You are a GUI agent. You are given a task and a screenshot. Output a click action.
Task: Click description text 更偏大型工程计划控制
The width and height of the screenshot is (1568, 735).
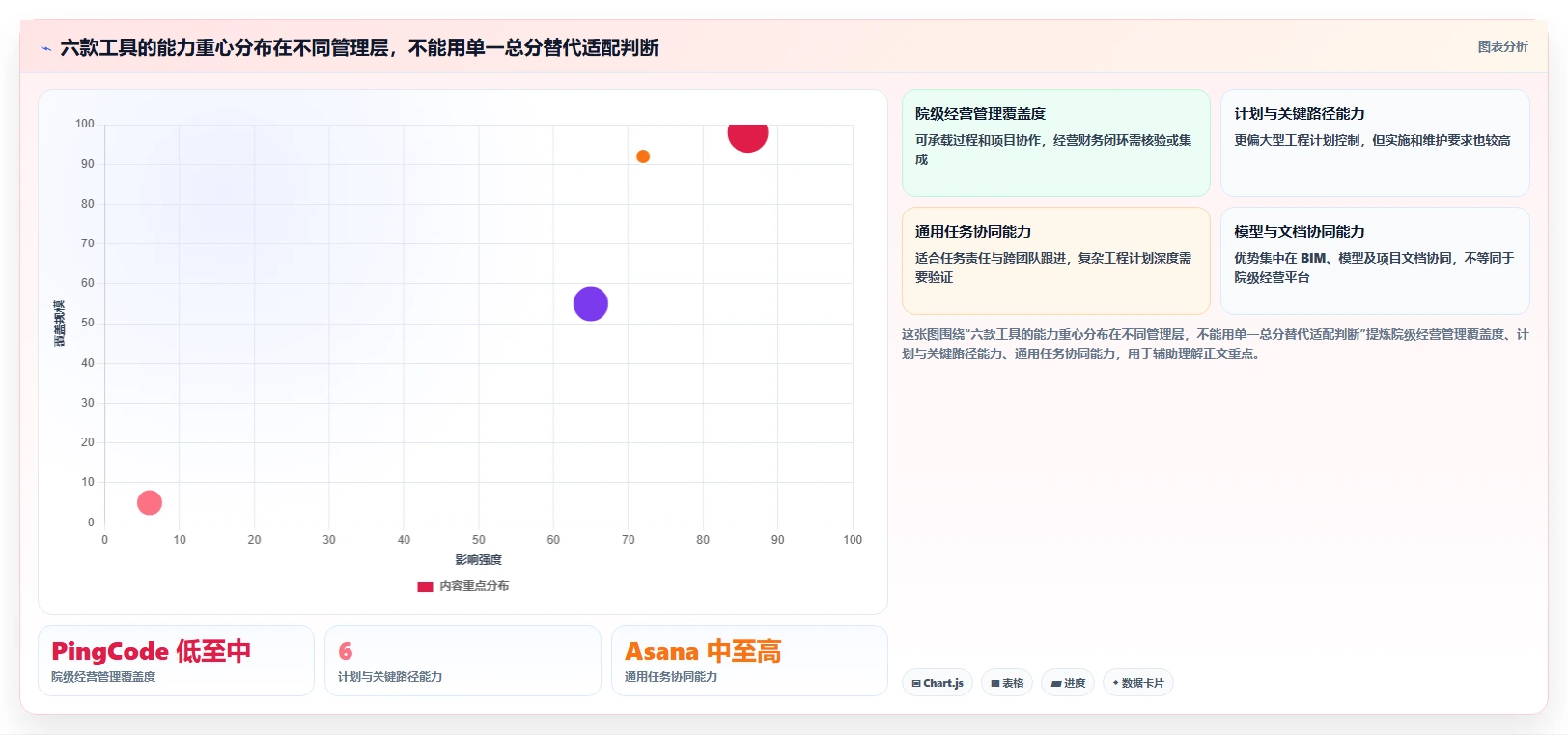pyautogui.click(x=1372, y=140)
